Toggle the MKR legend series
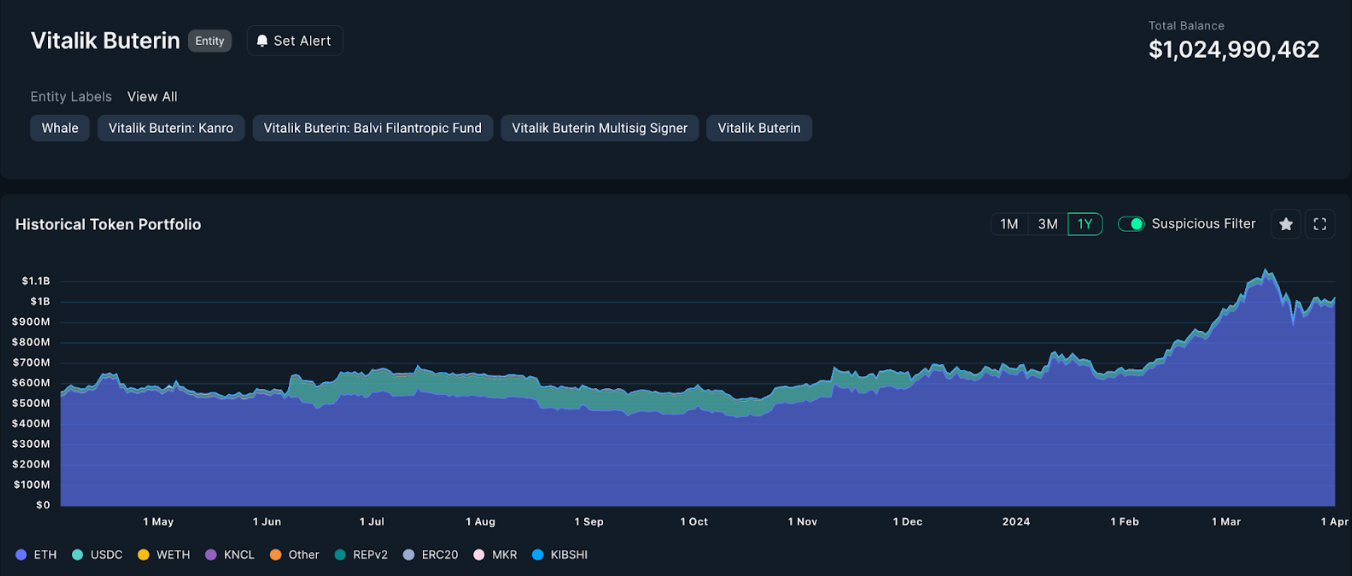Viewport: 1352px width, 576px height. (x=495, y=555)
